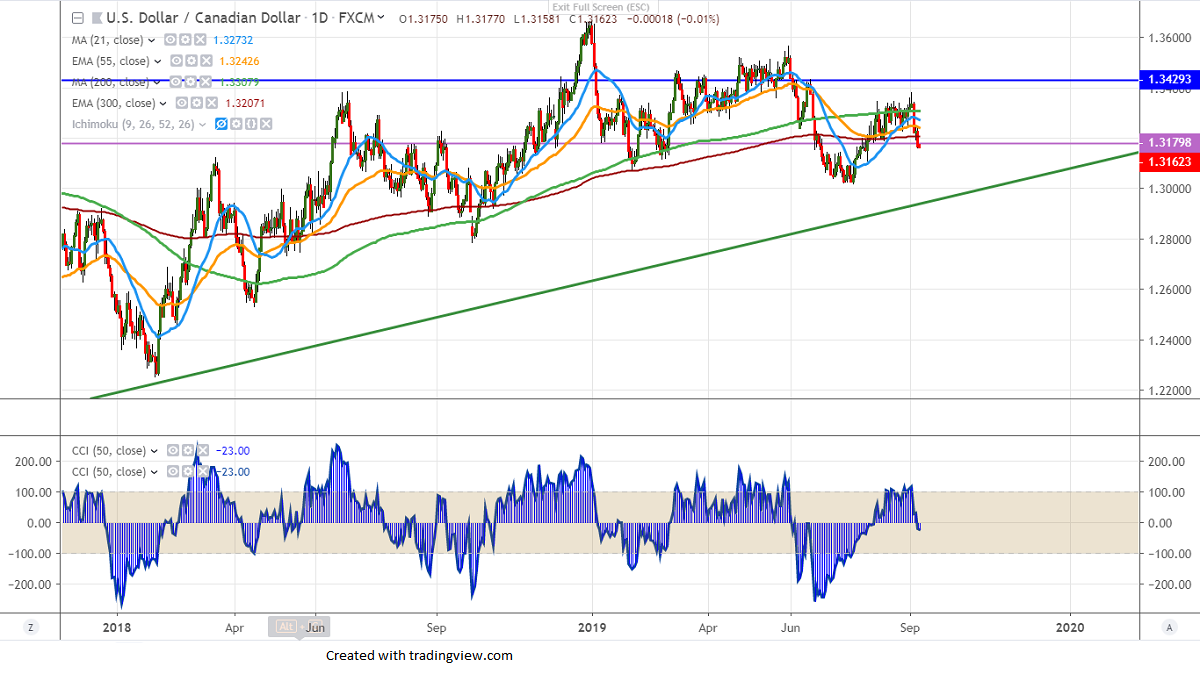
Task: Show the hidden Ichimoku indicator
Action: point(220,124)
